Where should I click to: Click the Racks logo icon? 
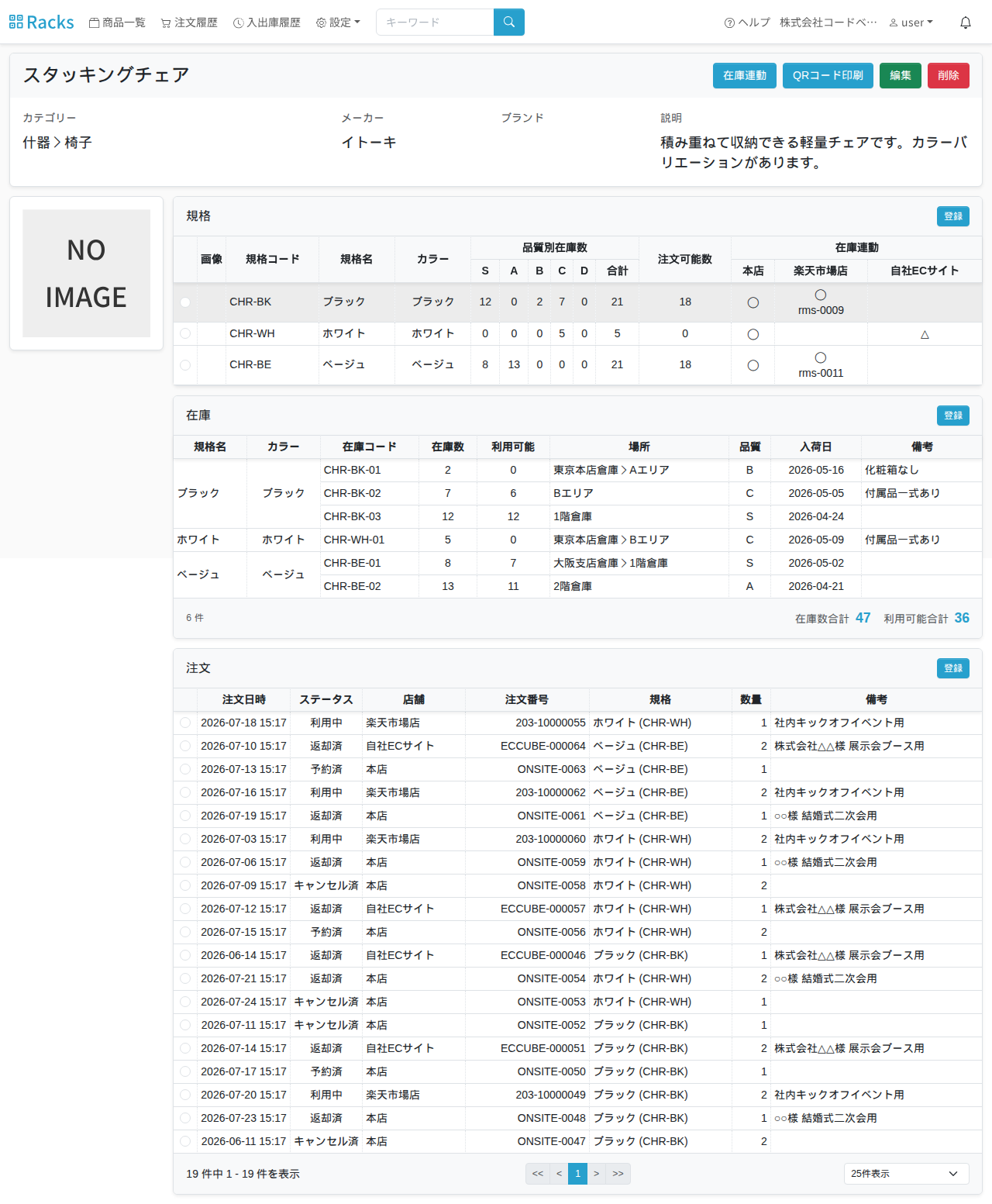pyautogui.click(x=16, y=22)
